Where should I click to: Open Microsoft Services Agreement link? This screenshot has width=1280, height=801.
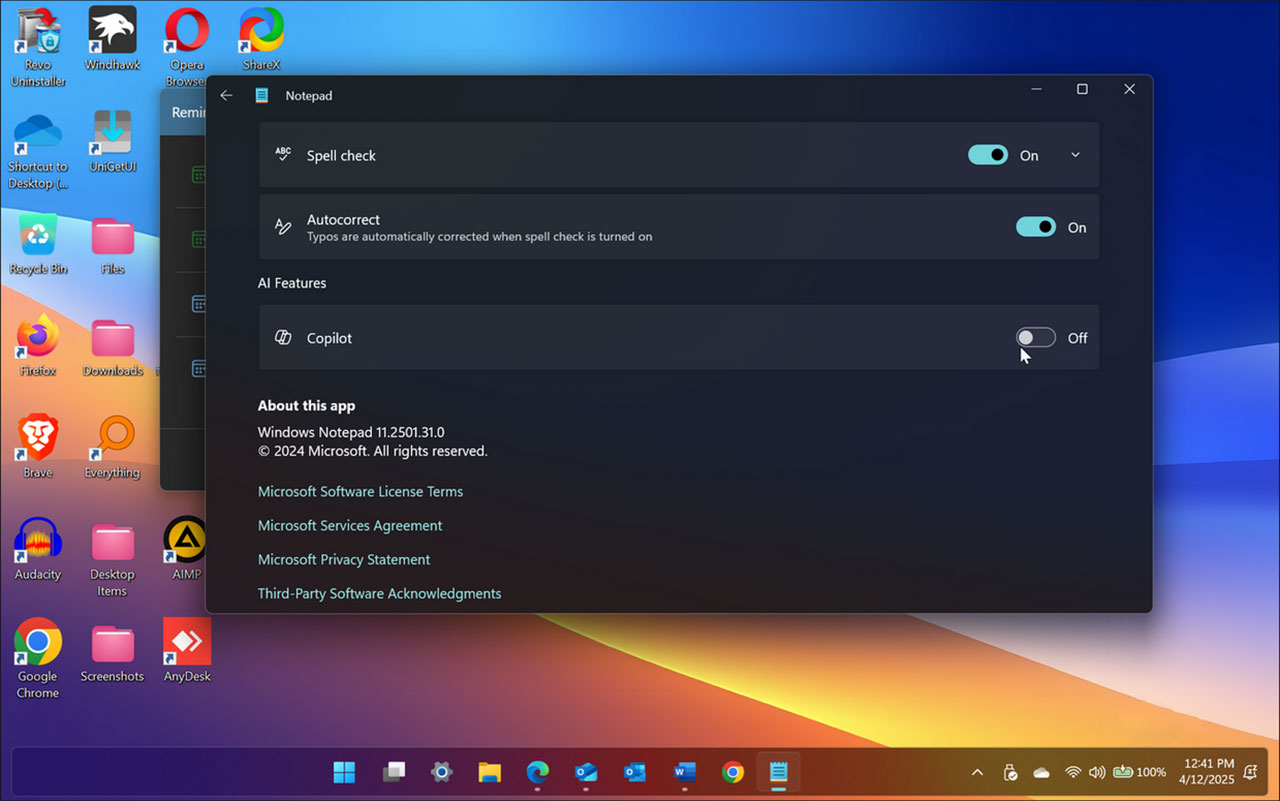349,525
